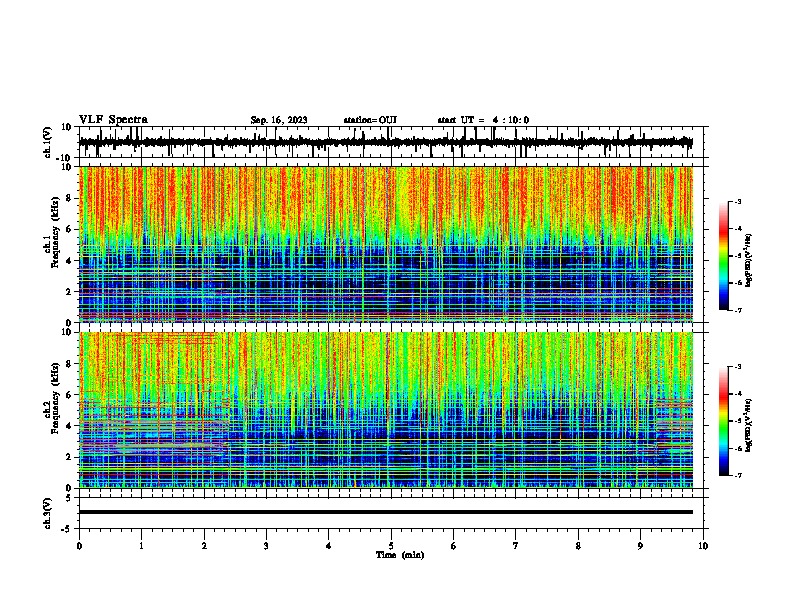Click the ch.1(V) waveform axis label

[x=48, y=142]
